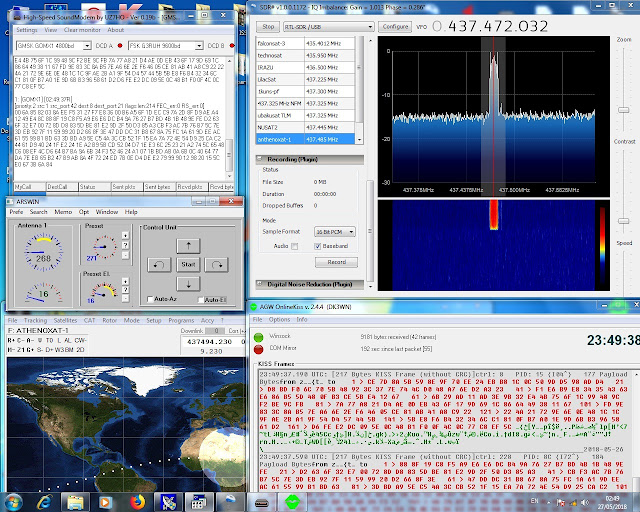Toggle the C- flag below ATHENOXAT-1

point(20,340)
